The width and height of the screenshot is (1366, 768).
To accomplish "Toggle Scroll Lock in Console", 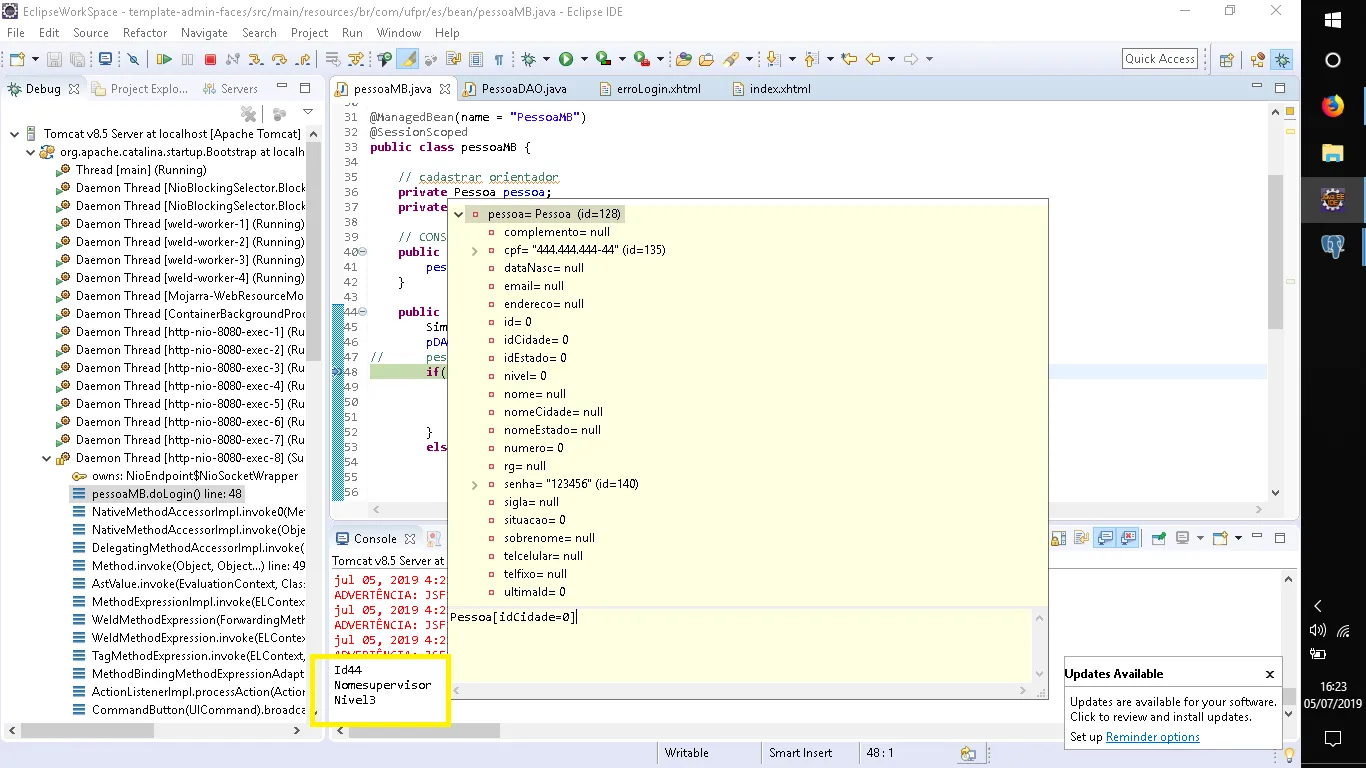I will (1059, 538).
